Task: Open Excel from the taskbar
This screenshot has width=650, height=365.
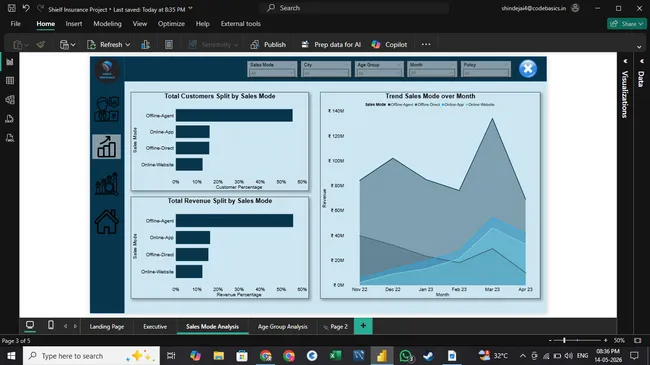Action: [335, 355]
